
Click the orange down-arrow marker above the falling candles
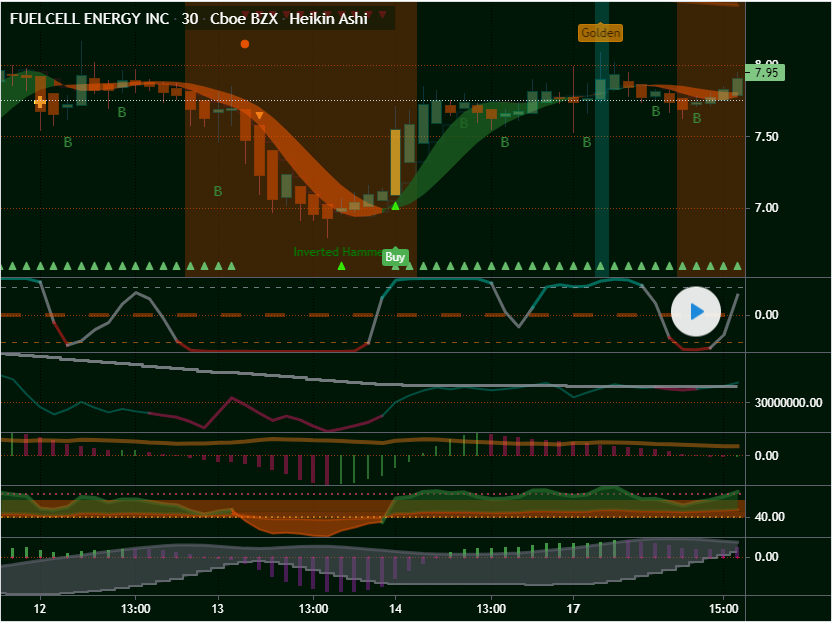coord(260,116)
